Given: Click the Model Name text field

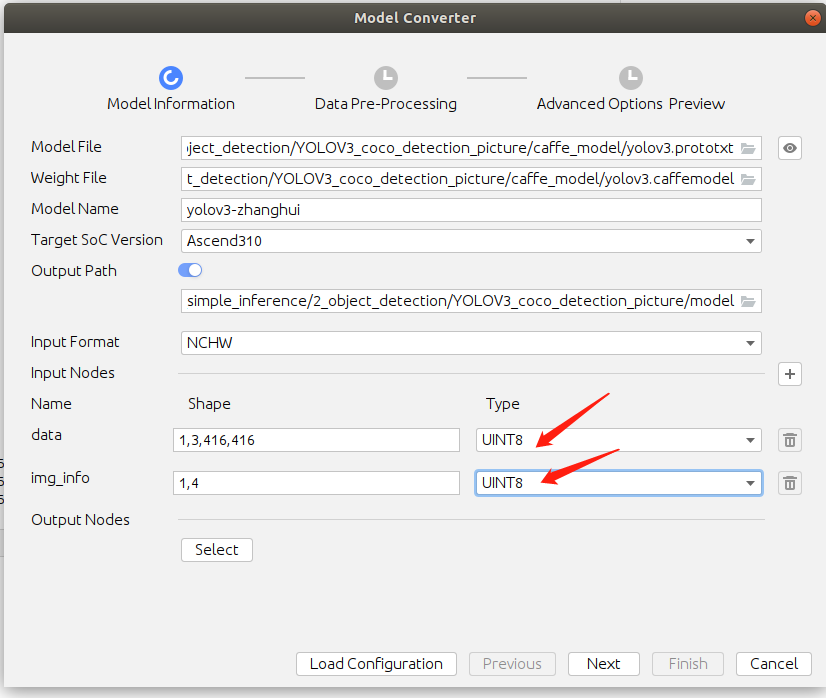Looking at the screenshot, I should (471, 210).
